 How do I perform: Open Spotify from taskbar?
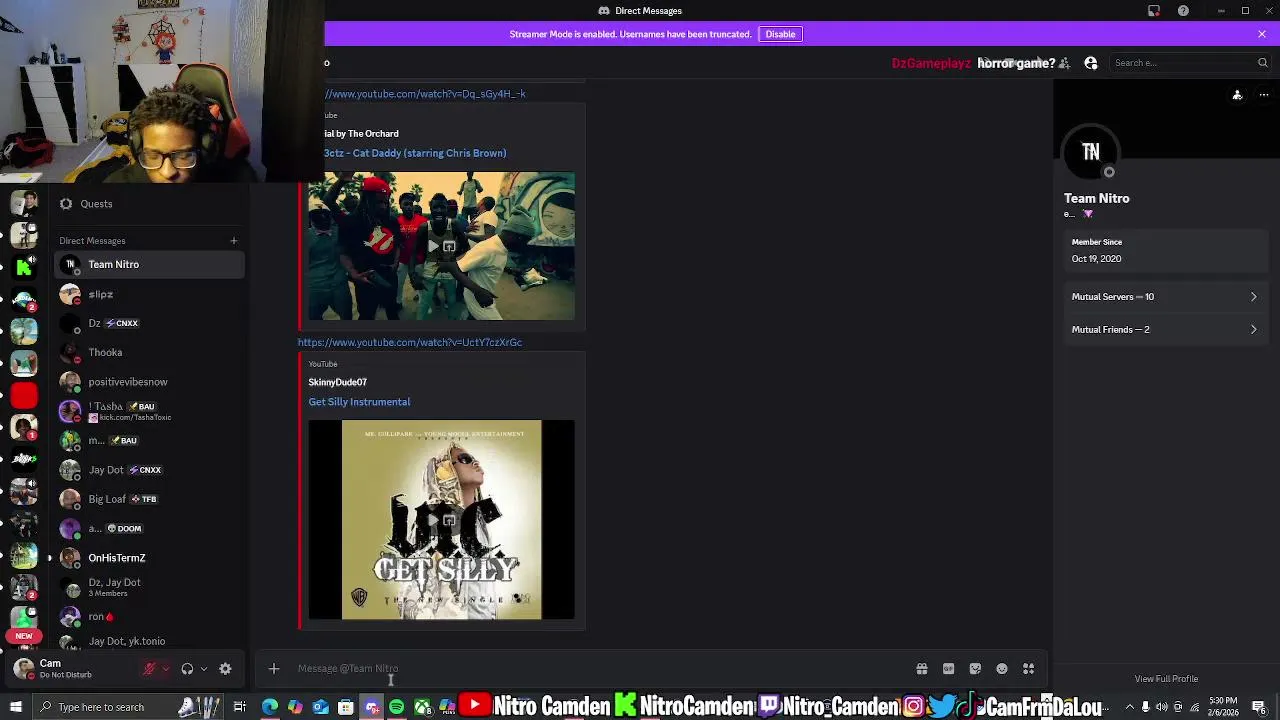click(396, 707)
